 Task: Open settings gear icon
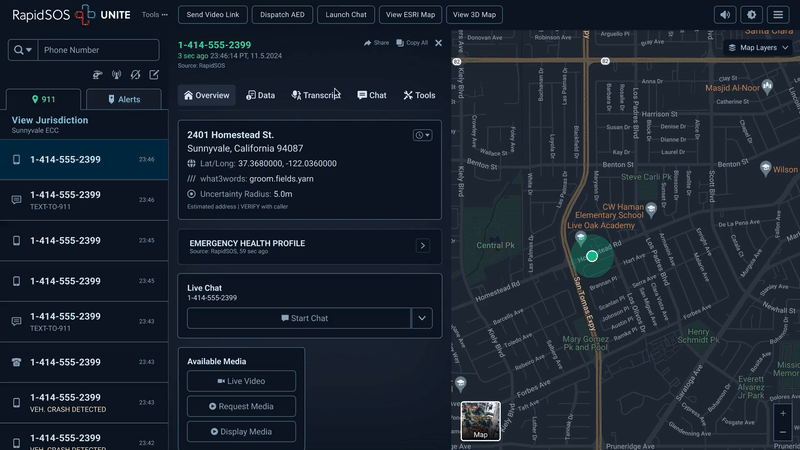(x=752, y=15)
